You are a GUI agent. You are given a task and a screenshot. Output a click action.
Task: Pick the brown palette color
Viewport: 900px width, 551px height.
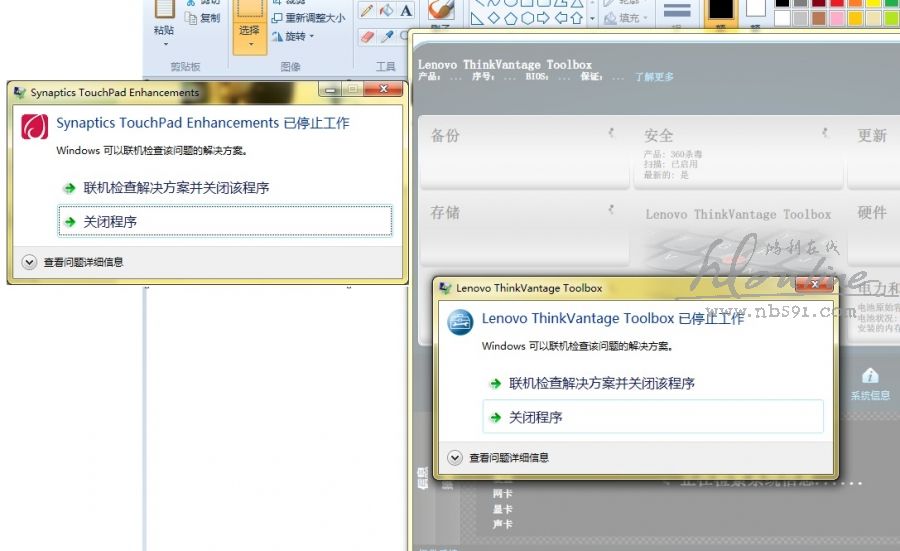[x=818, y=18]
